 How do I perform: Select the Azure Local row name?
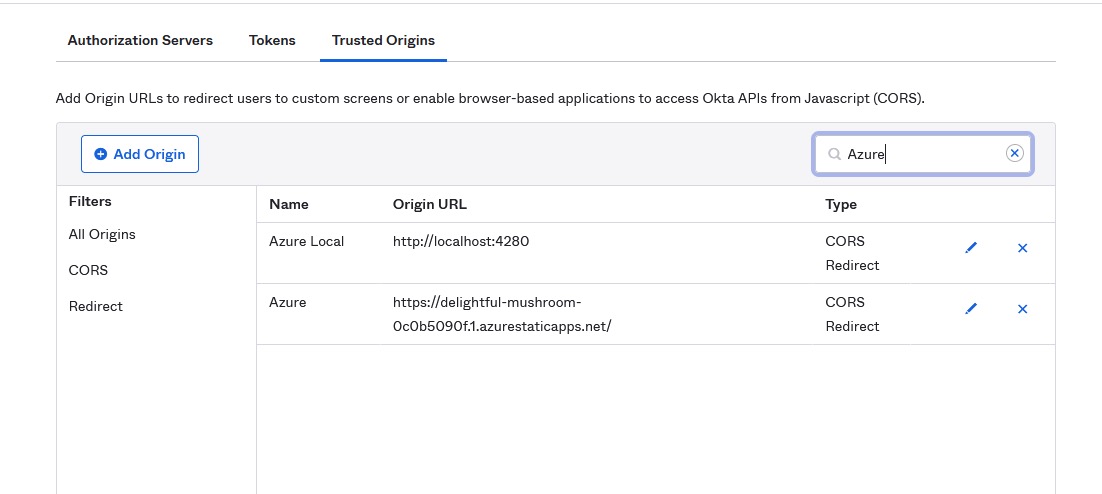pos(306,241)
